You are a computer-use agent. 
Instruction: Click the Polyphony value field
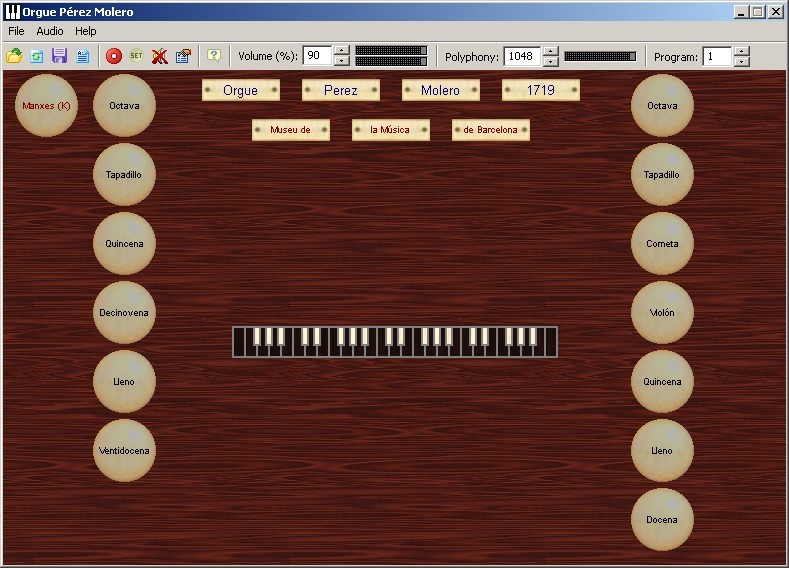tap(523, 56)
